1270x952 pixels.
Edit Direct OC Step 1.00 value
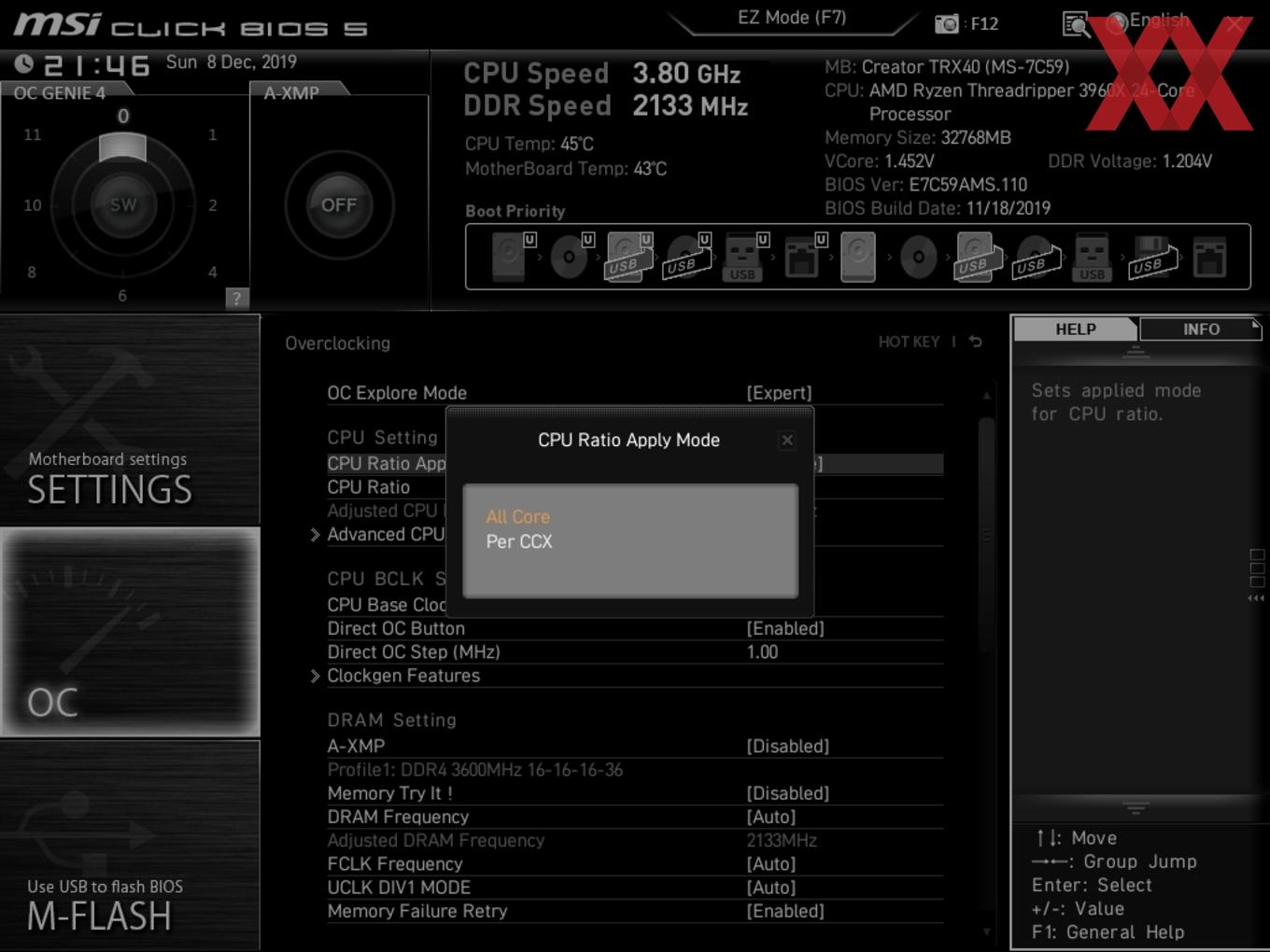(762, 652)
